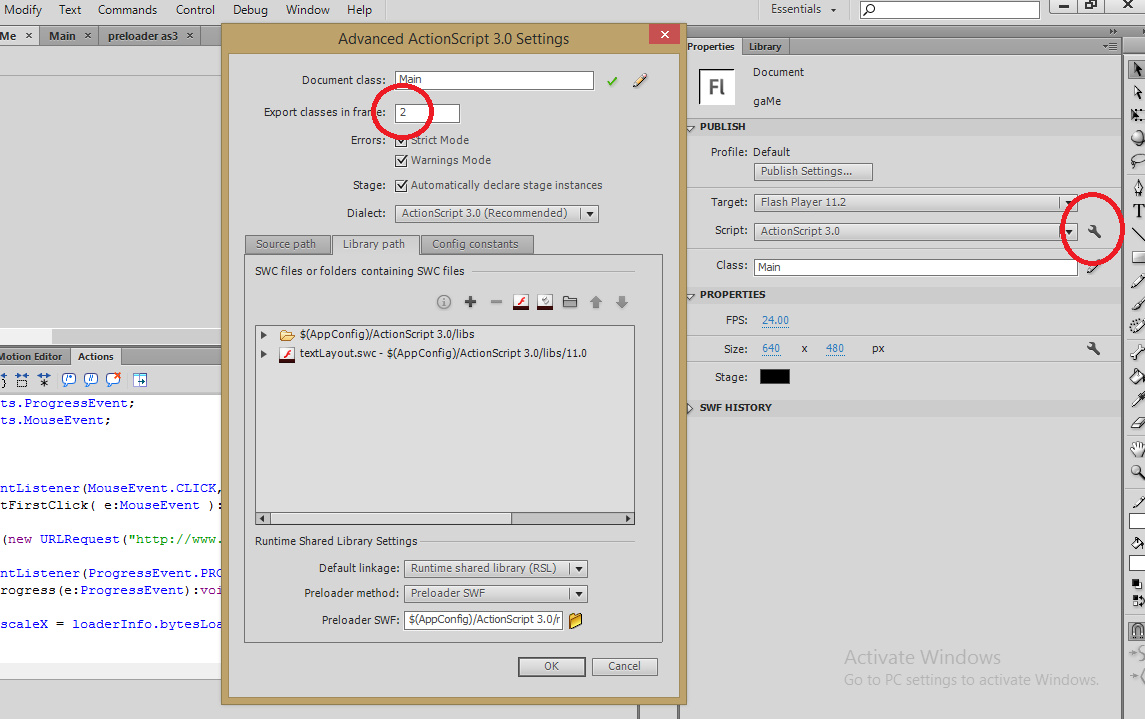Image resolution: width=1145 pixels, height=719 pixels.
Task: Click OK in the settings dialog
Action: coord(551,666)
